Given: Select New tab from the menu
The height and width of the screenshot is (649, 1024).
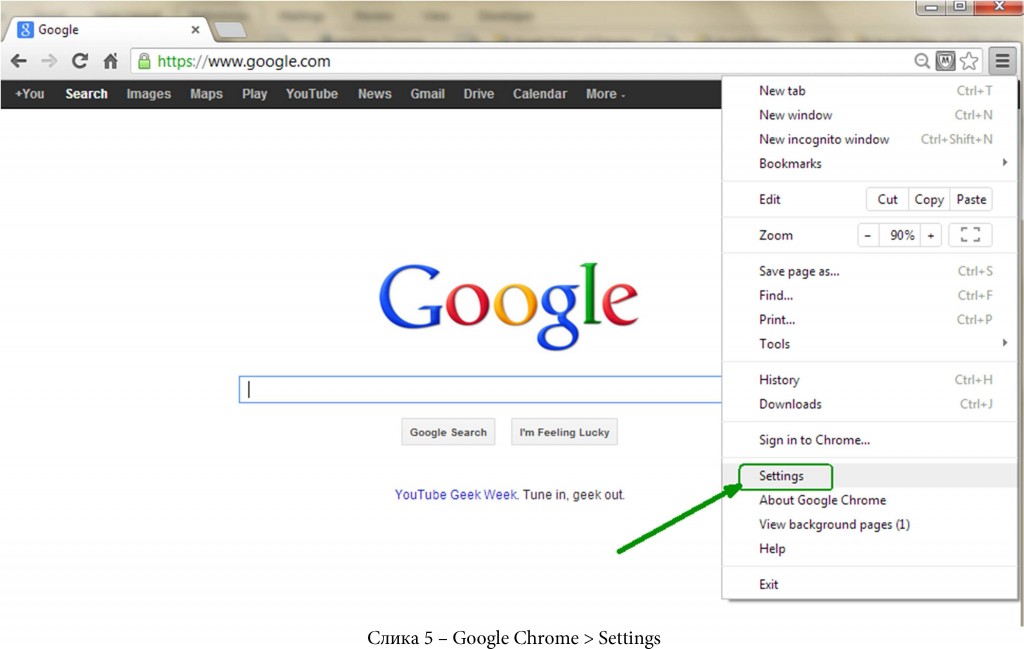Looking at the screenshot, I should pos(870,91).
